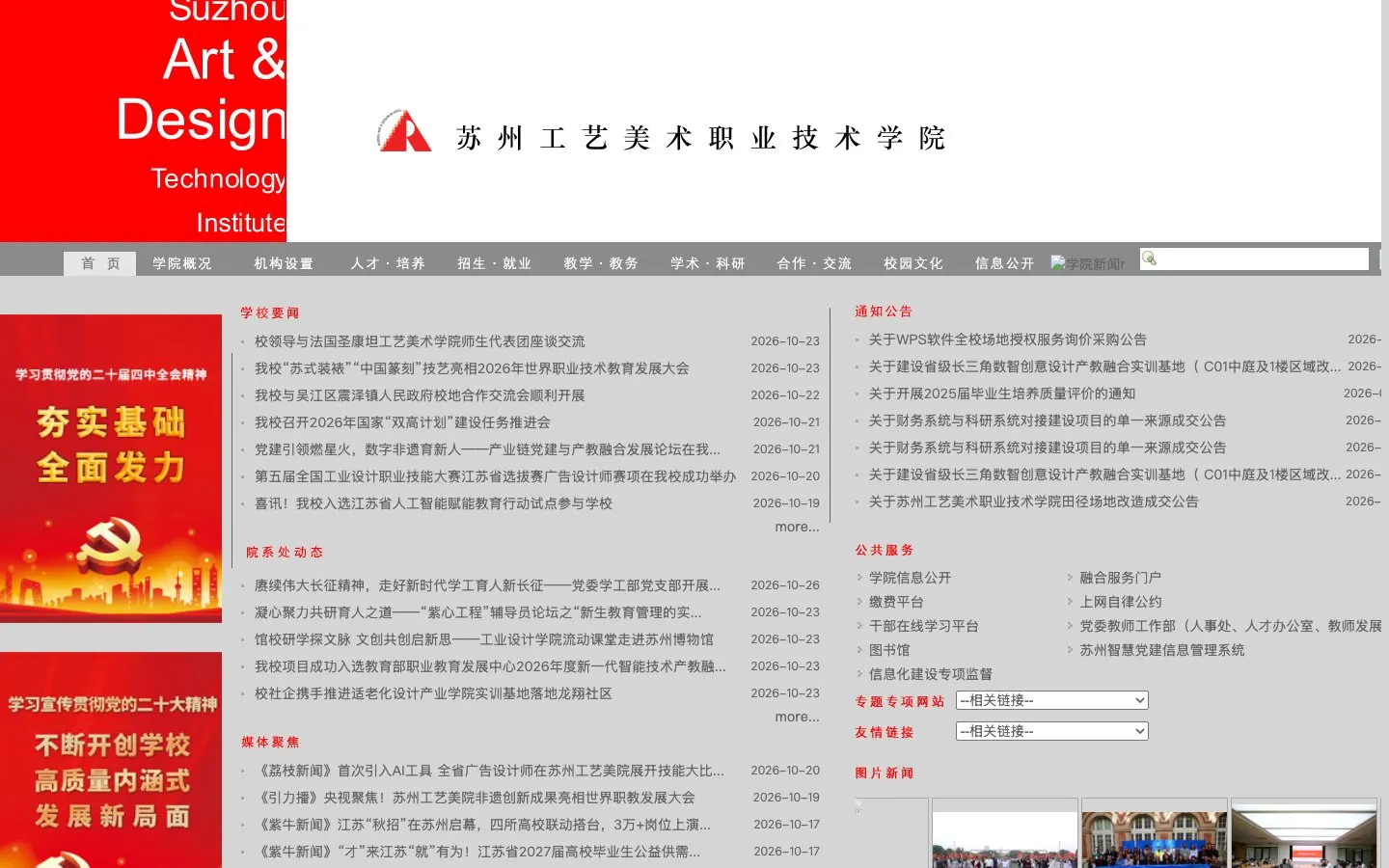Open 学术·科研 menu item
Screen dimensions: 1389x868
coord(707,263)
